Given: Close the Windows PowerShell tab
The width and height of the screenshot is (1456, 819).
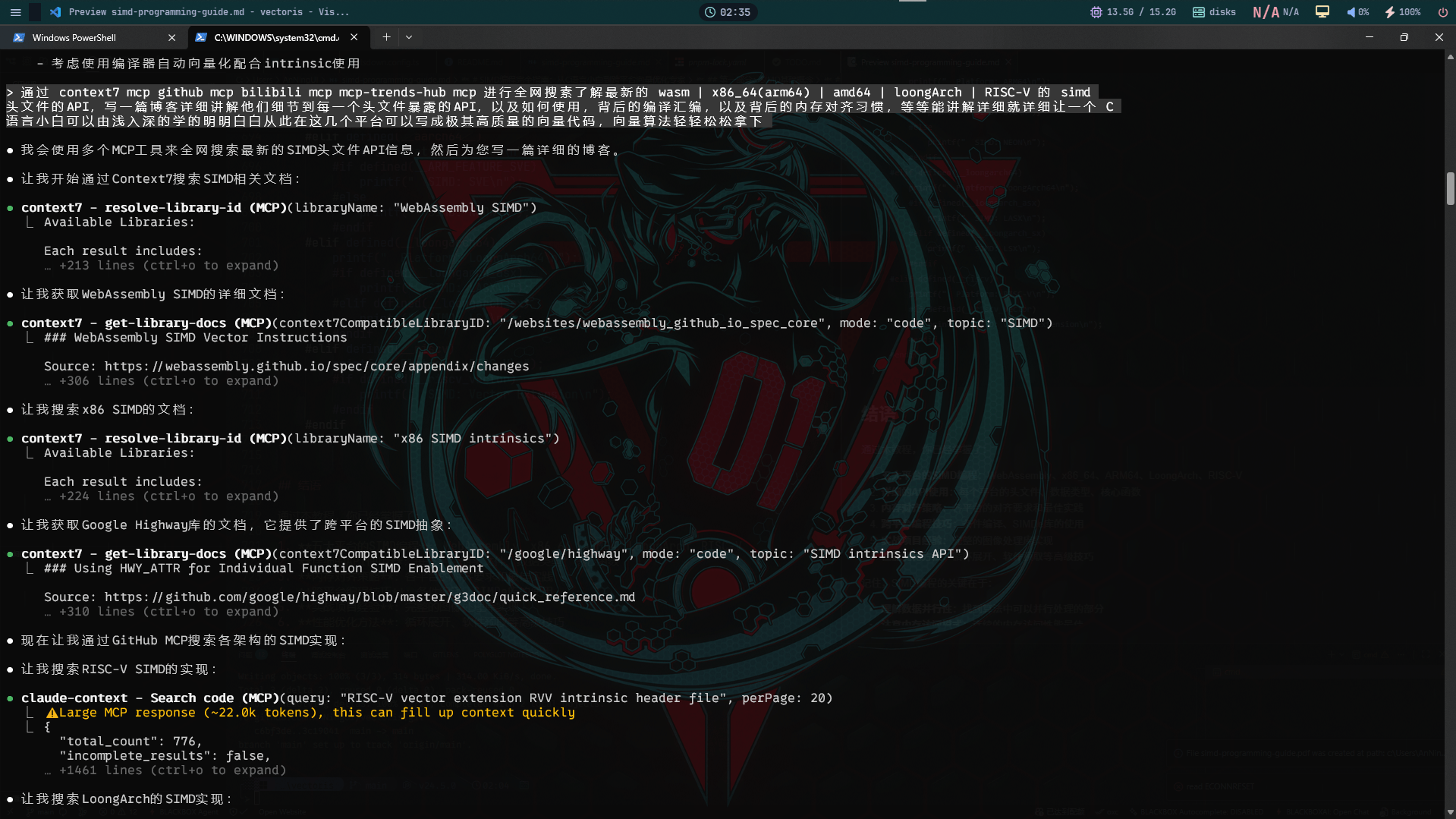Looking at the screenshot, I should point(171,37).
